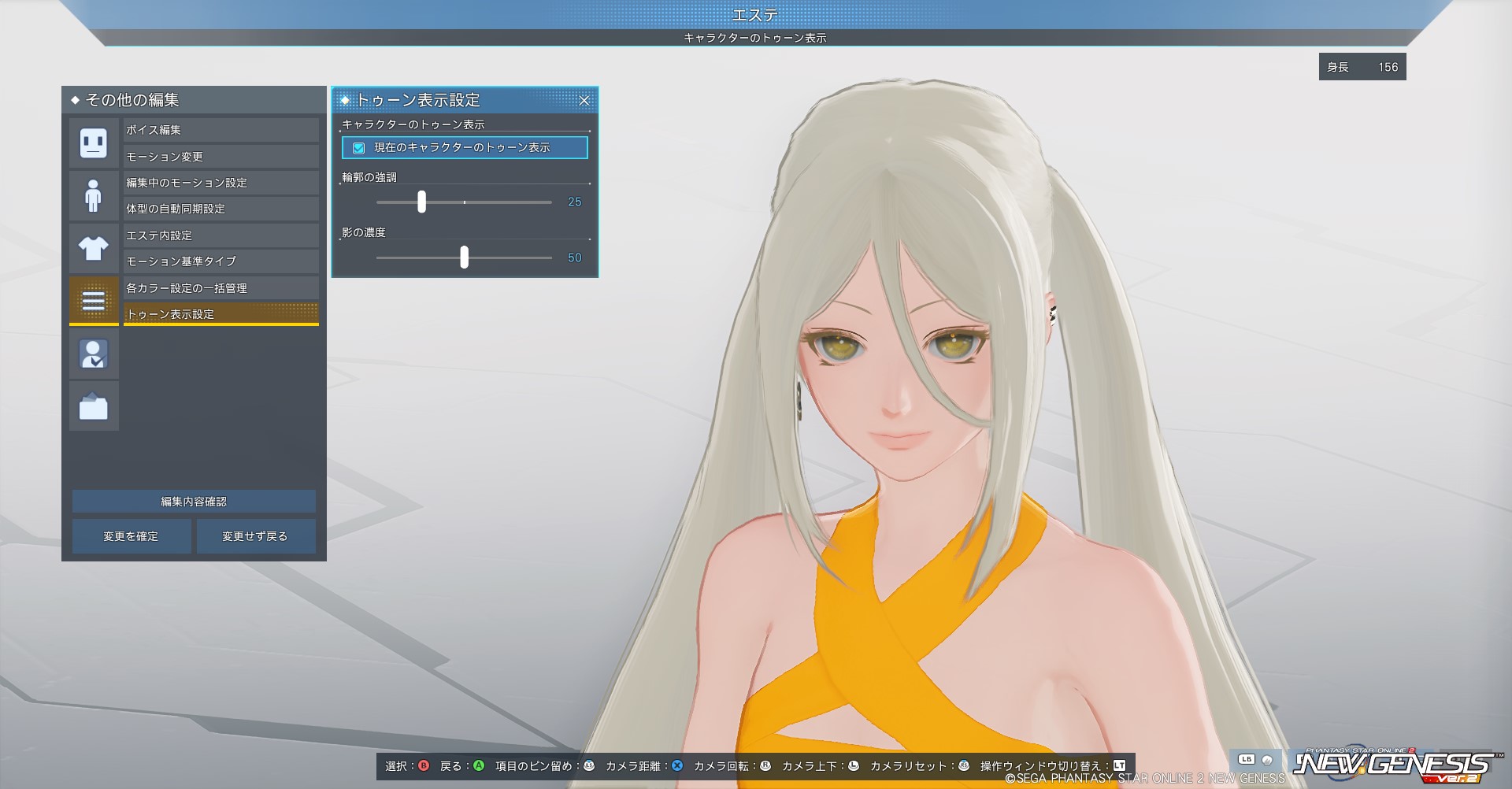Viewport: 1512px width, 789px height.
Task: Open ボイス編集 menu item
Action: (x=220, y=130)
